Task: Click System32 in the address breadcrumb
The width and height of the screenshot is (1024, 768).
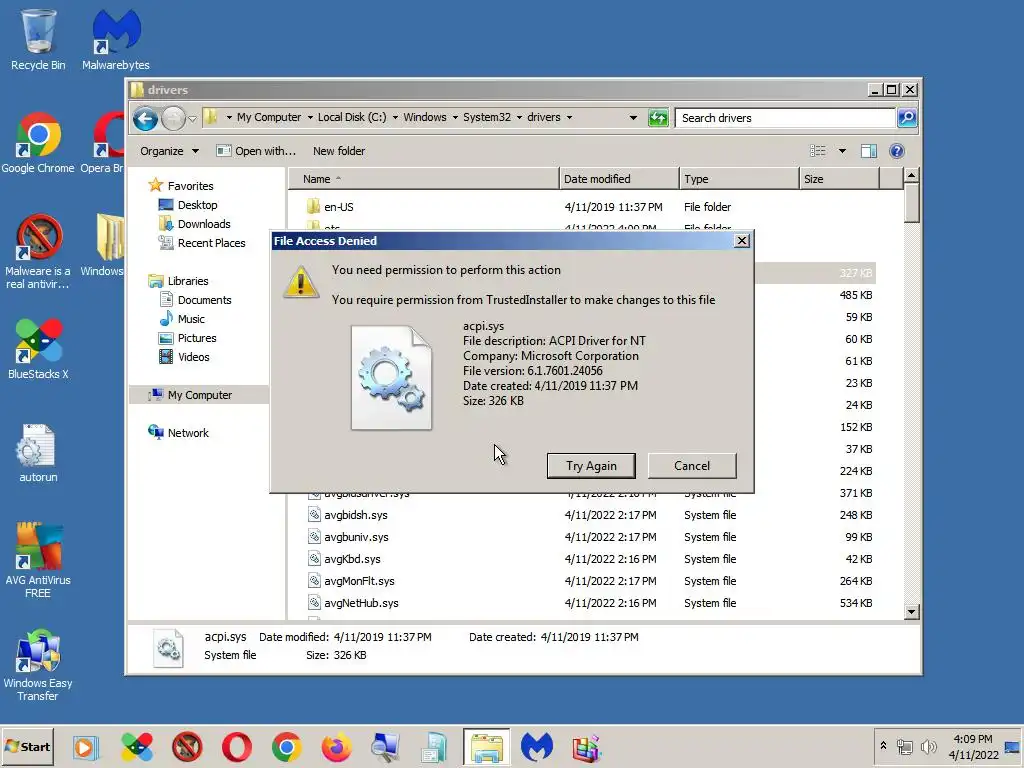Action: (x=487, y=118)
